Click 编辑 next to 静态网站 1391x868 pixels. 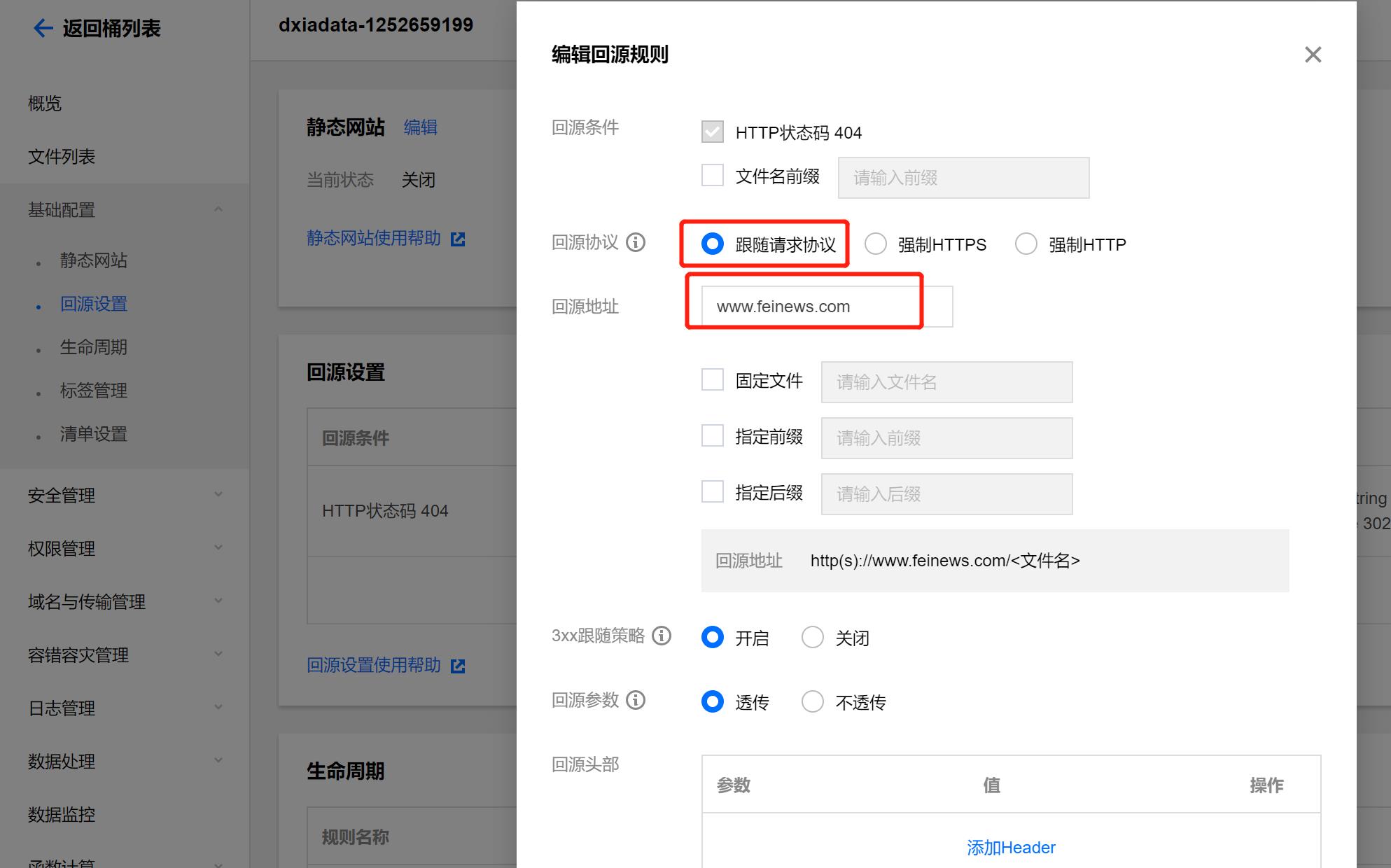421,127
